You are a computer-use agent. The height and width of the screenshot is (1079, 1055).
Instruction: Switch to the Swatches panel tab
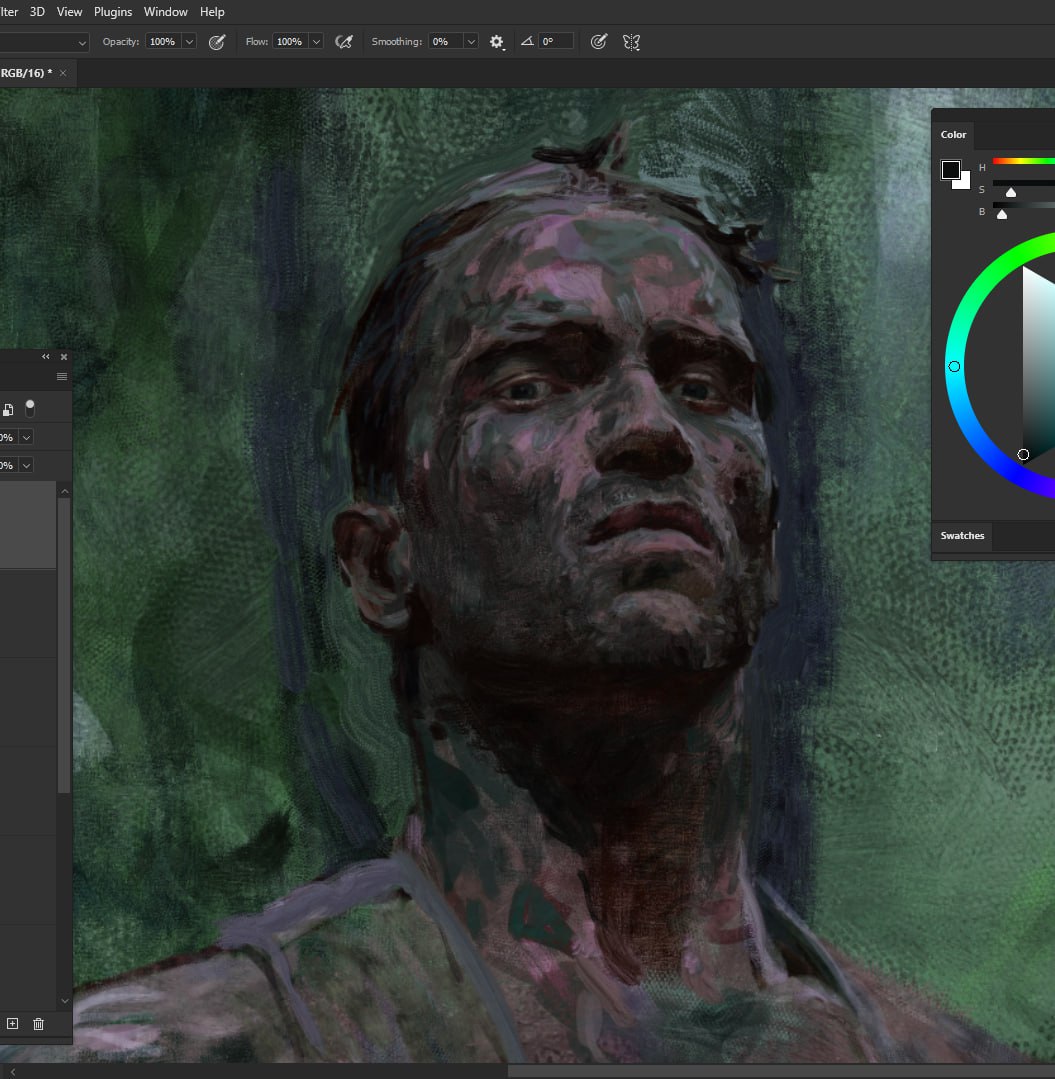tap(962, 536)
